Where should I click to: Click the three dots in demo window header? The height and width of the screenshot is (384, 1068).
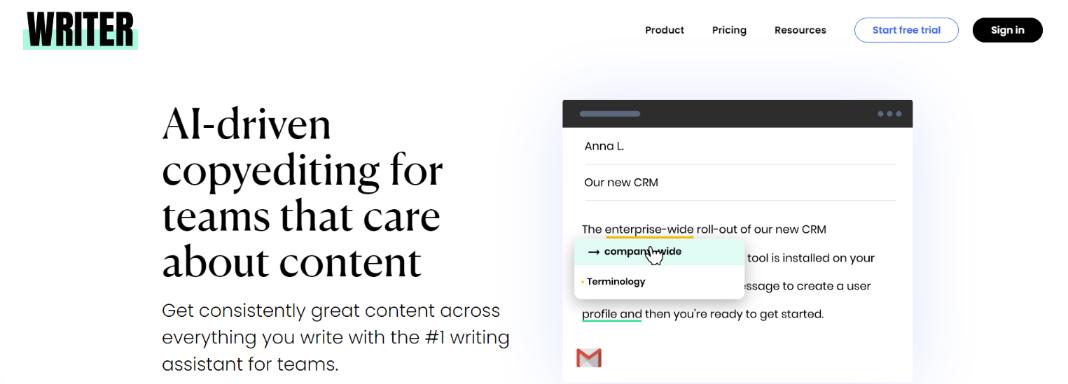point(889,114)
